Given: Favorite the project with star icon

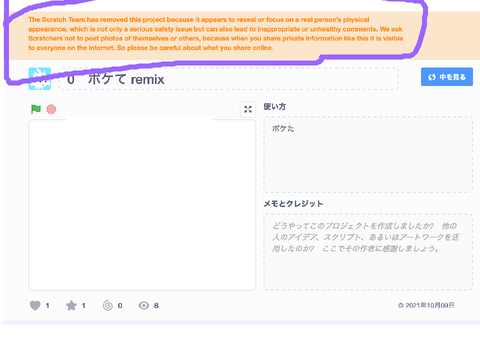Looking at the screenshot, I should click(x=71, y=305).
